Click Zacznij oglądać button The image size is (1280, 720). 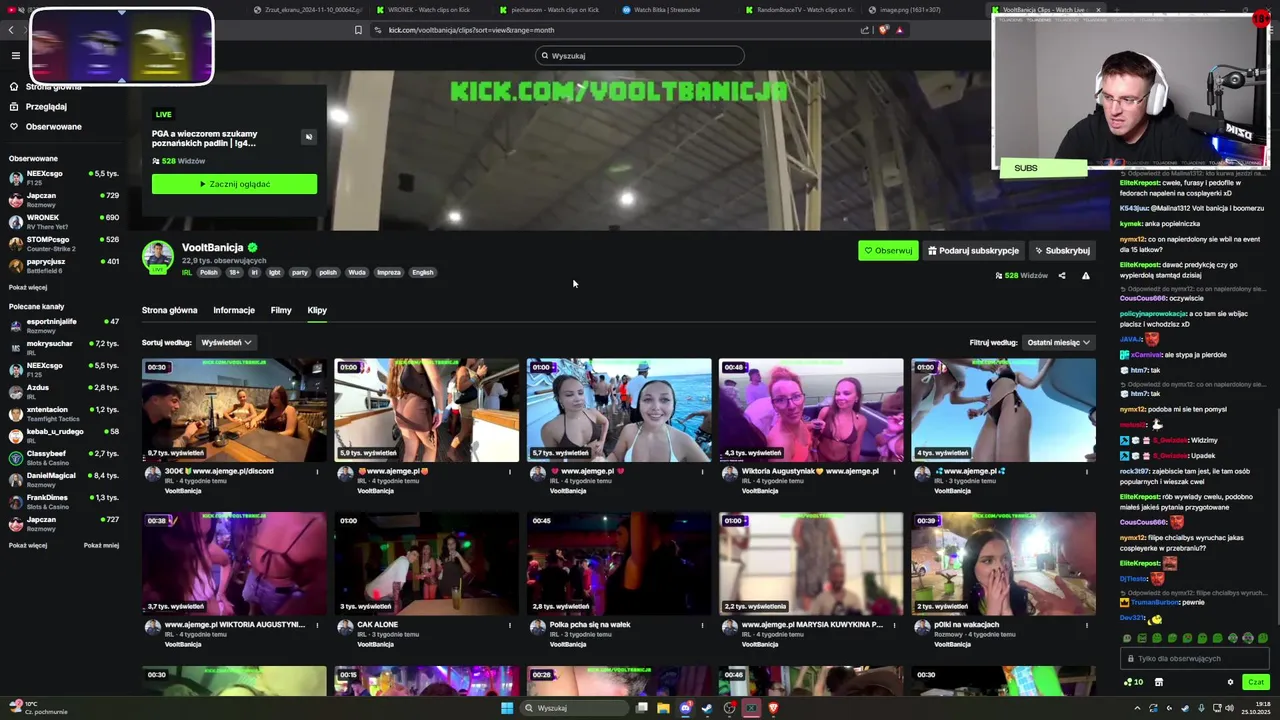coord(234,184)
